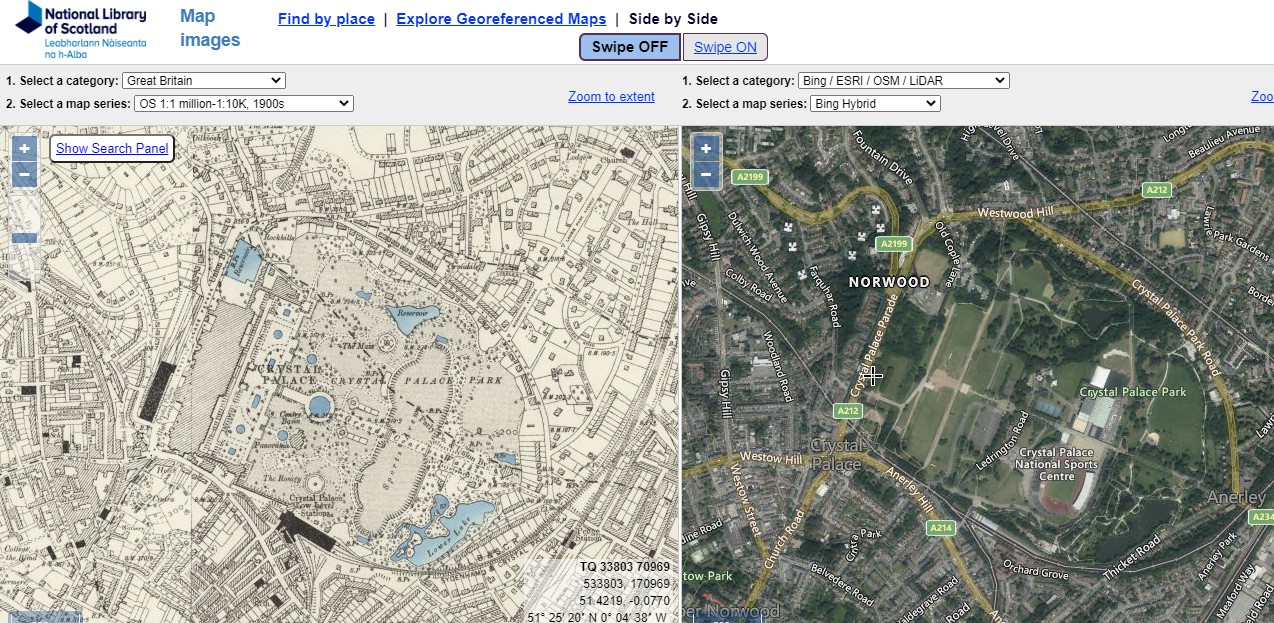
Task: Click the A214 road shield marker
Action: click(x=940, y=528)
